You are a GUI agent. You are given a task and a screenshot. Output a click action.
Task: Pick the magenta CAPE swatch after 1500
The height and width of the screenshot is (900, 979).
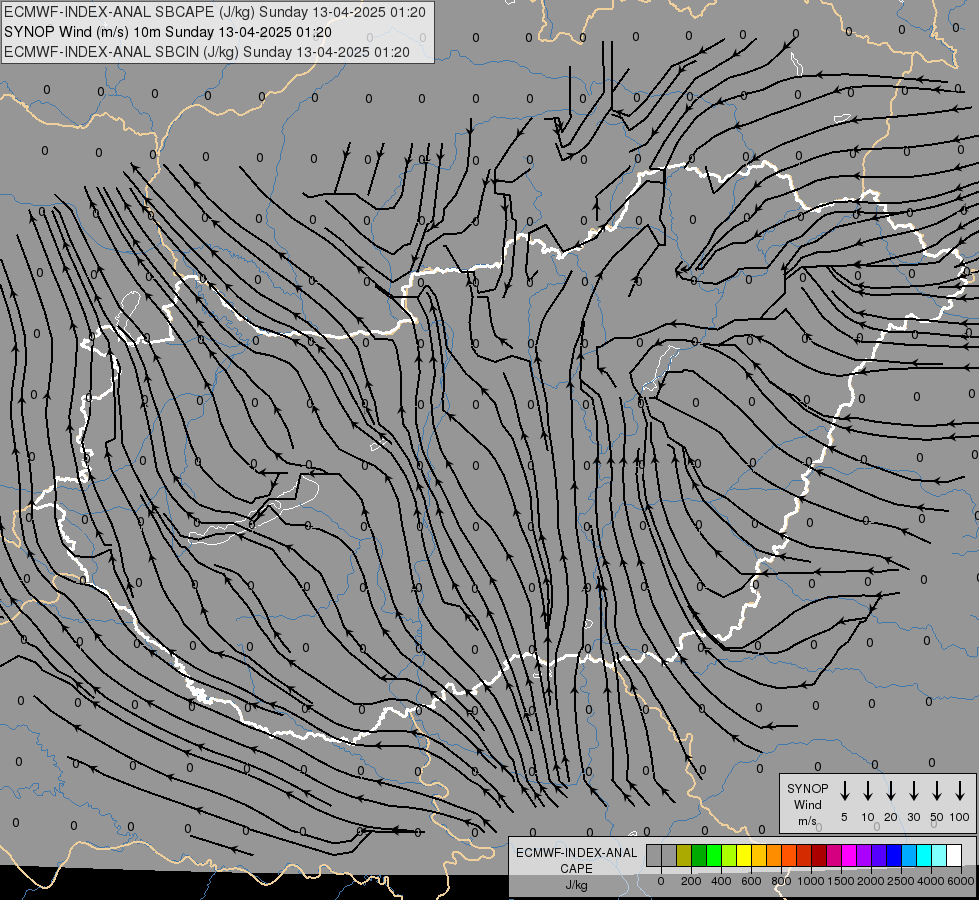[x=849, y=855]
